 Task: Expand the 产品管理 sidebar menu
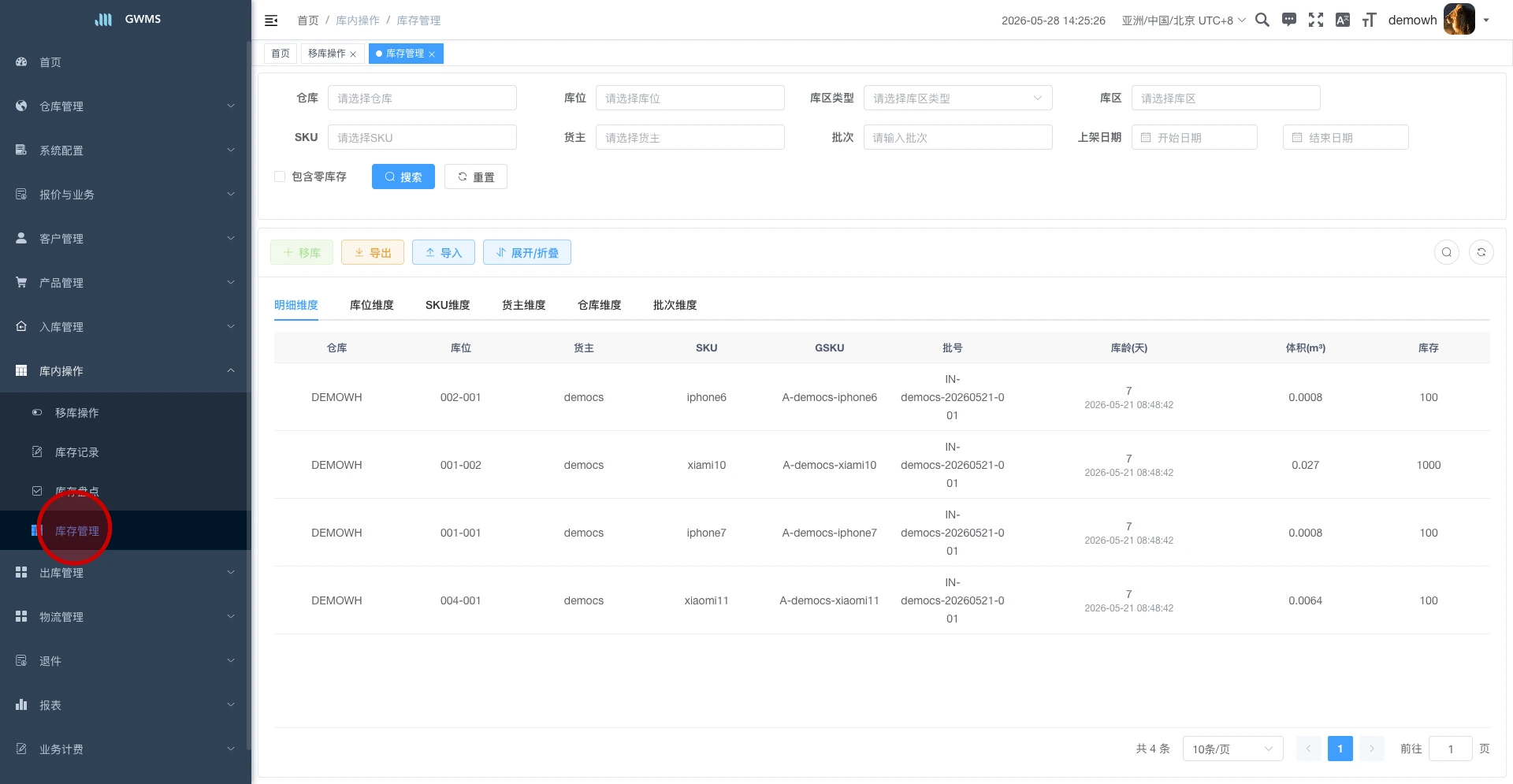[126, 283]
